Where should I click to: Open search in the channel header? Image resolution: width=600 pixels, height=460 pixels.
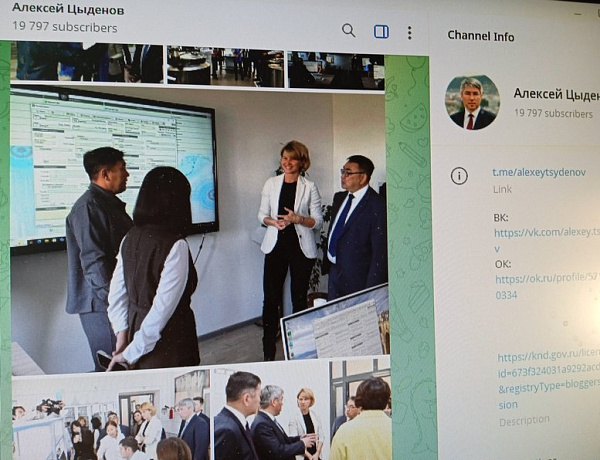[x=348, y=31]
